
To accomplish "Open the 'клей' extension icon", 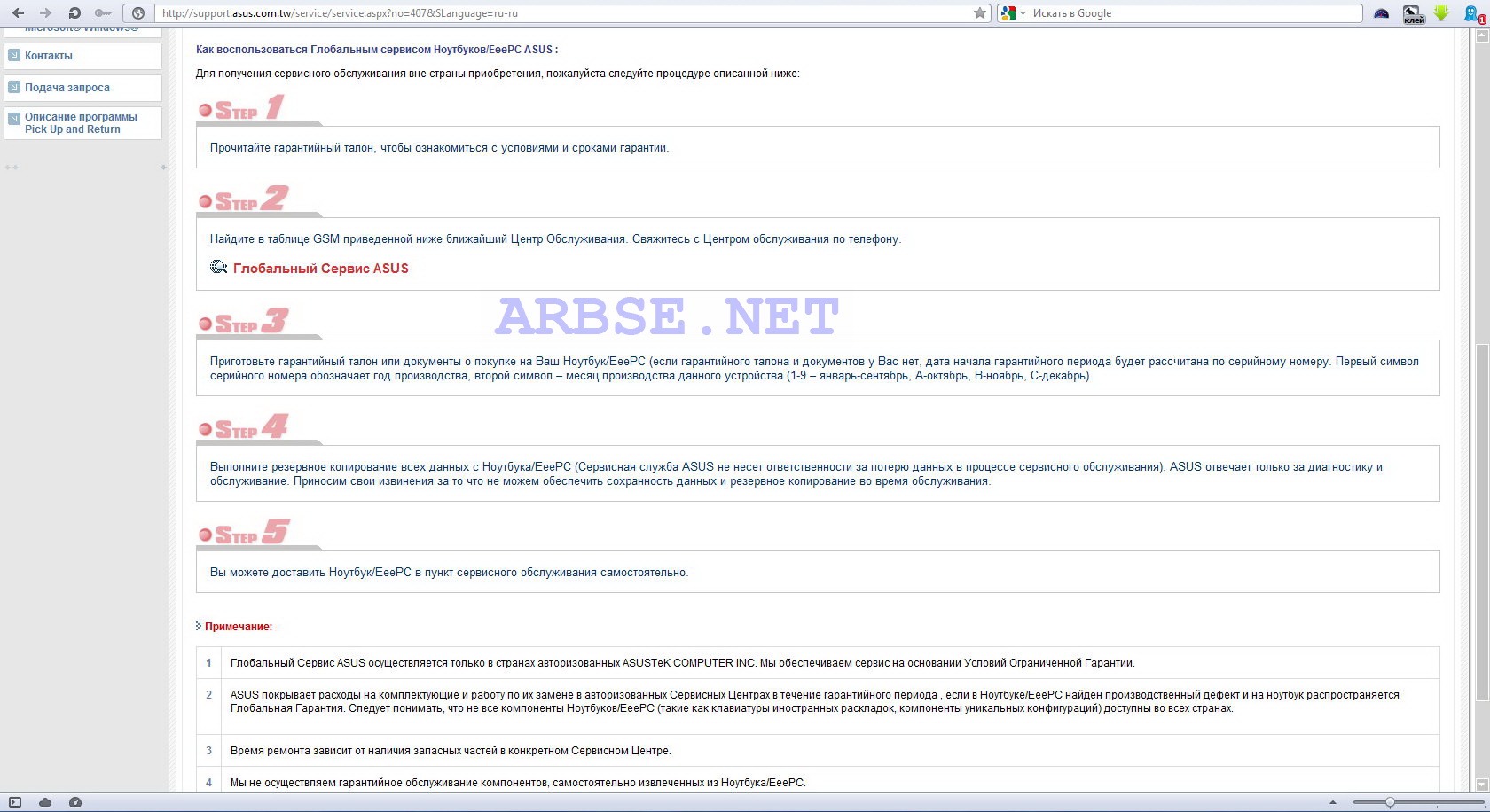I will pos(1414,14).
